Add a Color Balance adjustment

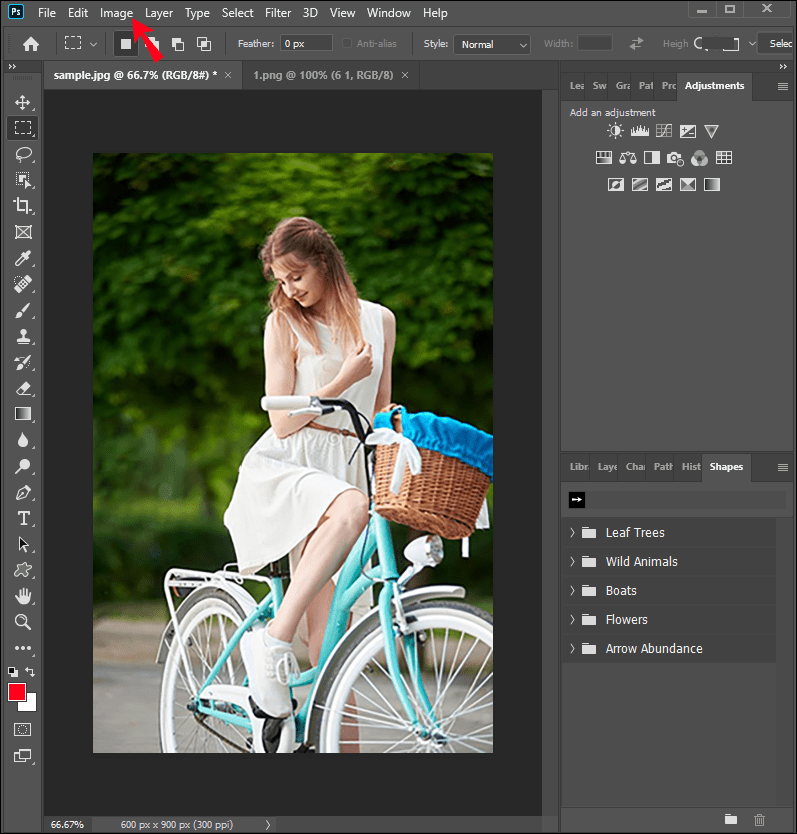tap(628, 158)
